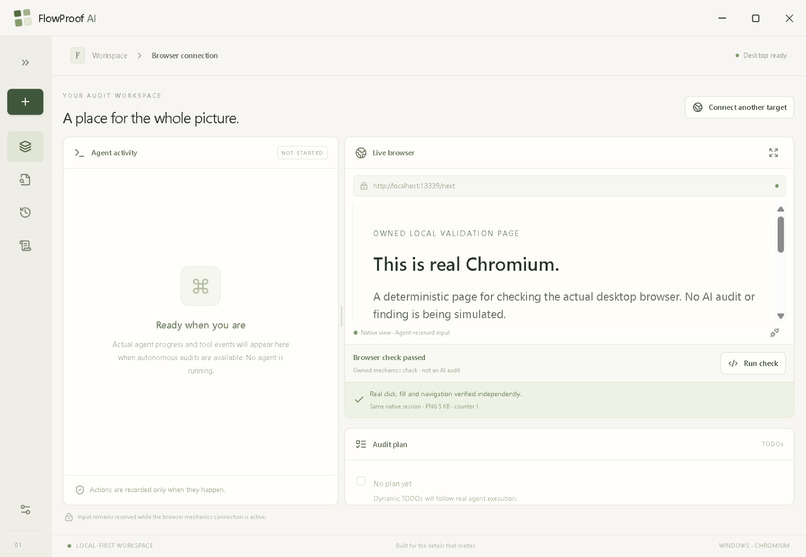Expand live browser to fullscreen
The image size is (806, 557).
[x=773, y=153]
